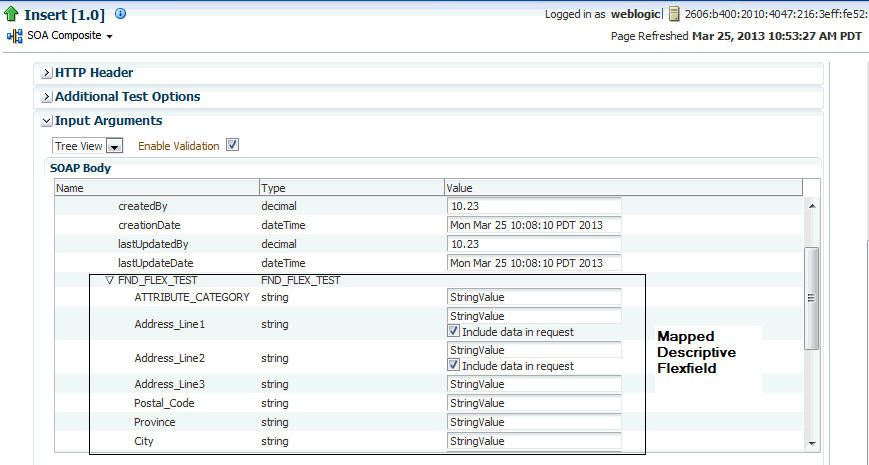The height and width of the screenshot is (465, 869).
Task: Click the Type column header
Action: pyautogui.click(x=351, y=188)
